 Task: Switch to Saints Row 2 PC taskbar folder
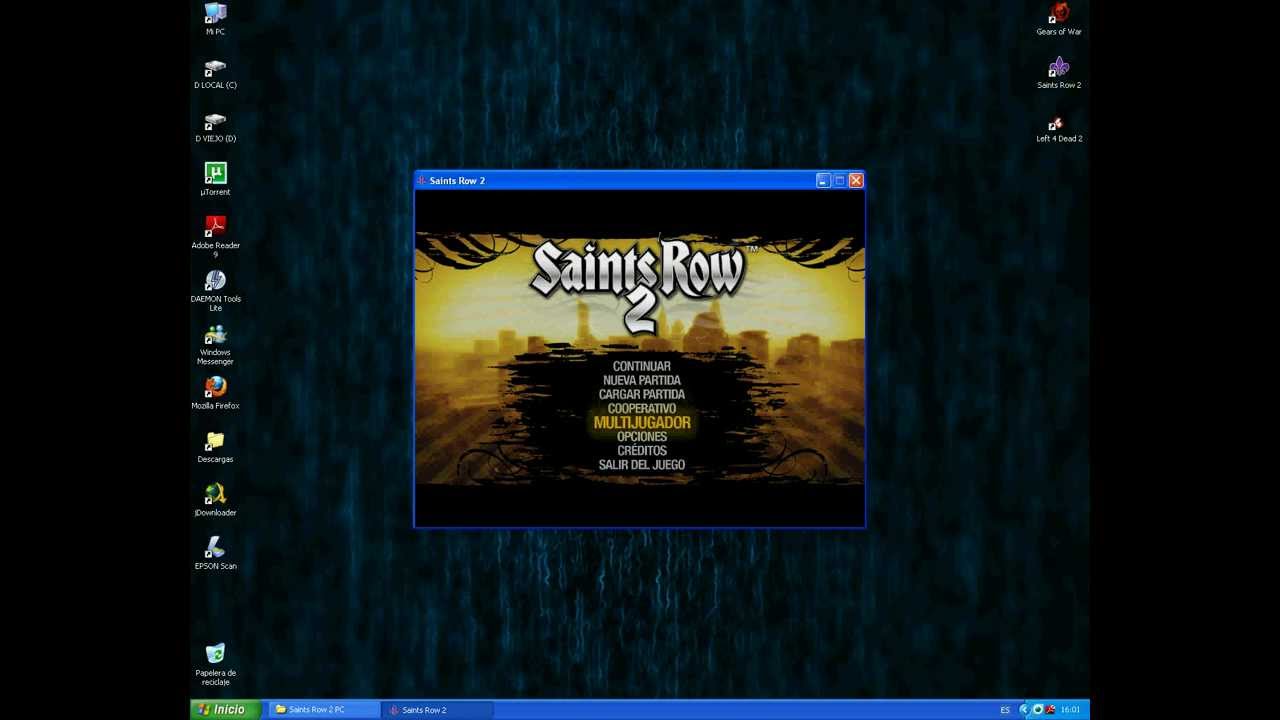click(x=324, y=710)
